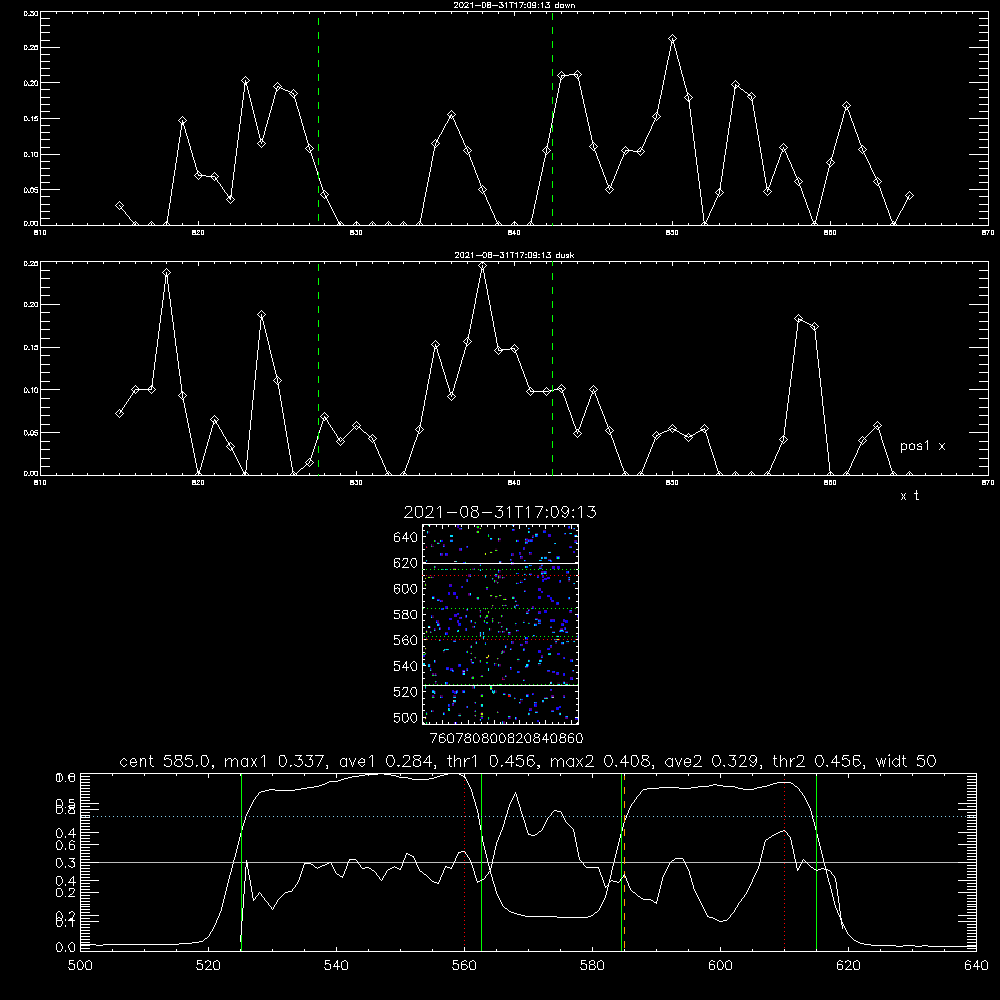Select the "ave2 0.329" value in stats header
This screenshot has width=1000, height=1000.
click(712, 761)
